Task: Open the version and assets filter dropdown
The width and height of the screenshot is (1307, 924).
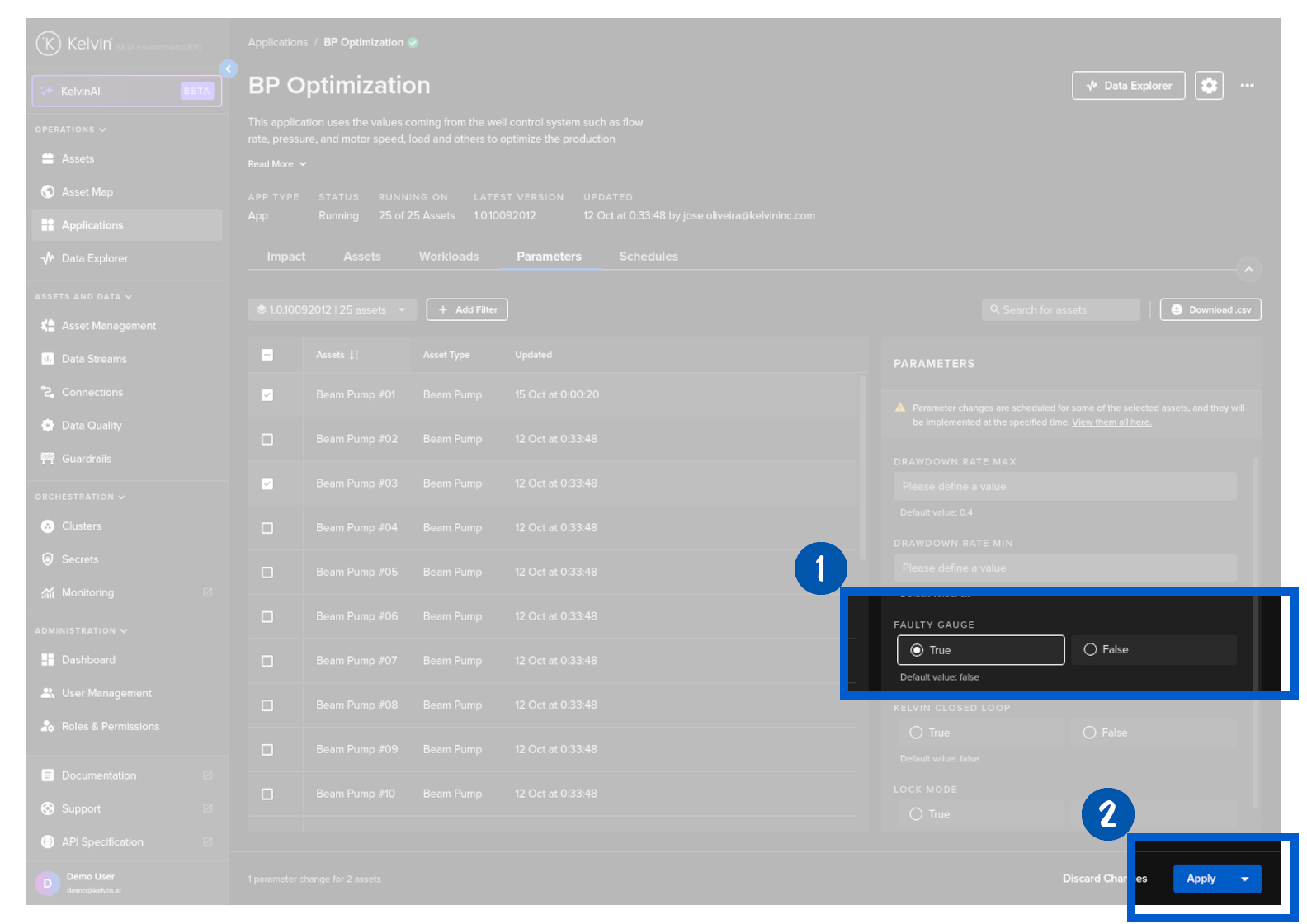Action: click(332, 310)
